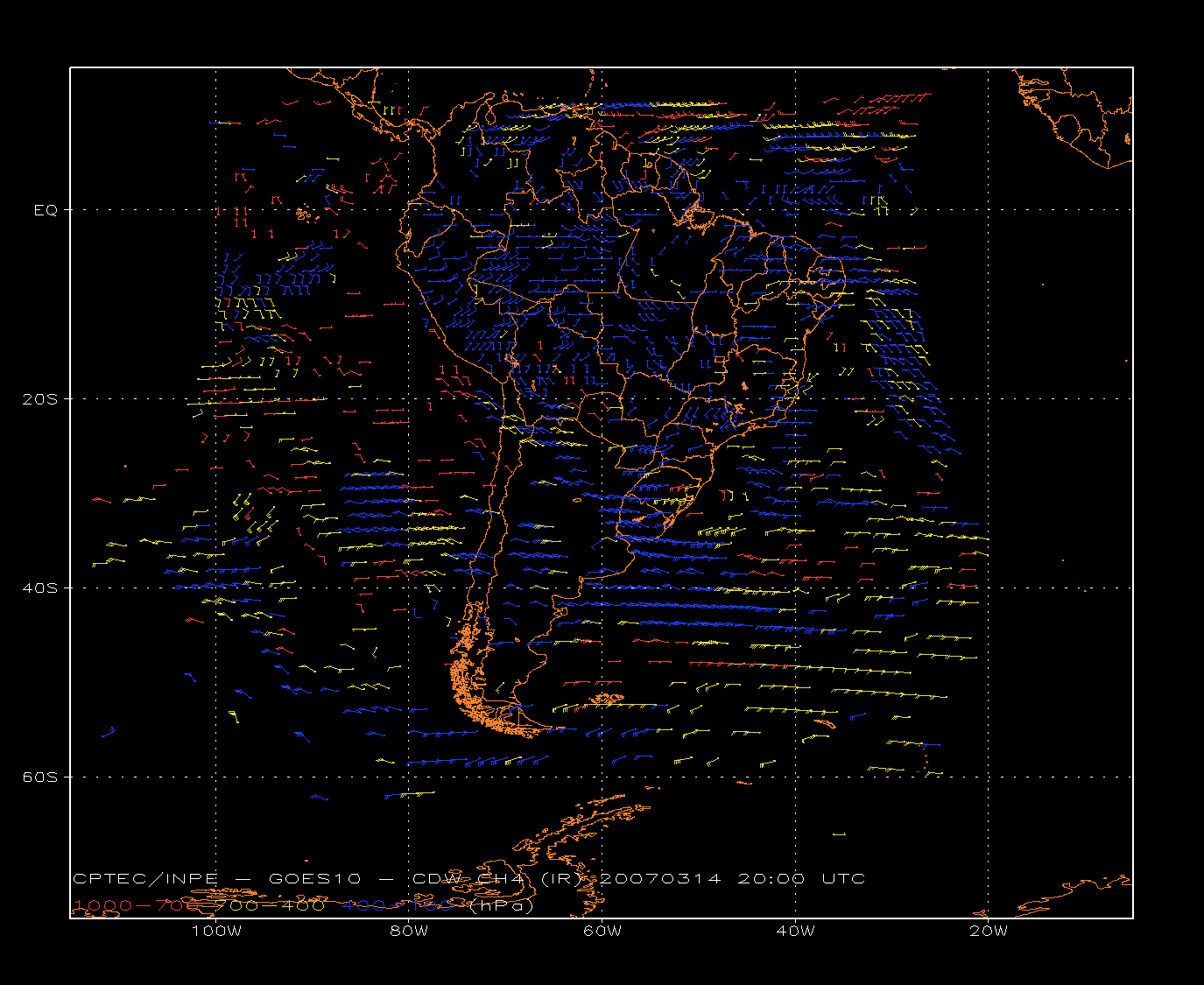Click the 20W longitude label
Screen dimensions: 1204x985
click(x=989, y=931)
